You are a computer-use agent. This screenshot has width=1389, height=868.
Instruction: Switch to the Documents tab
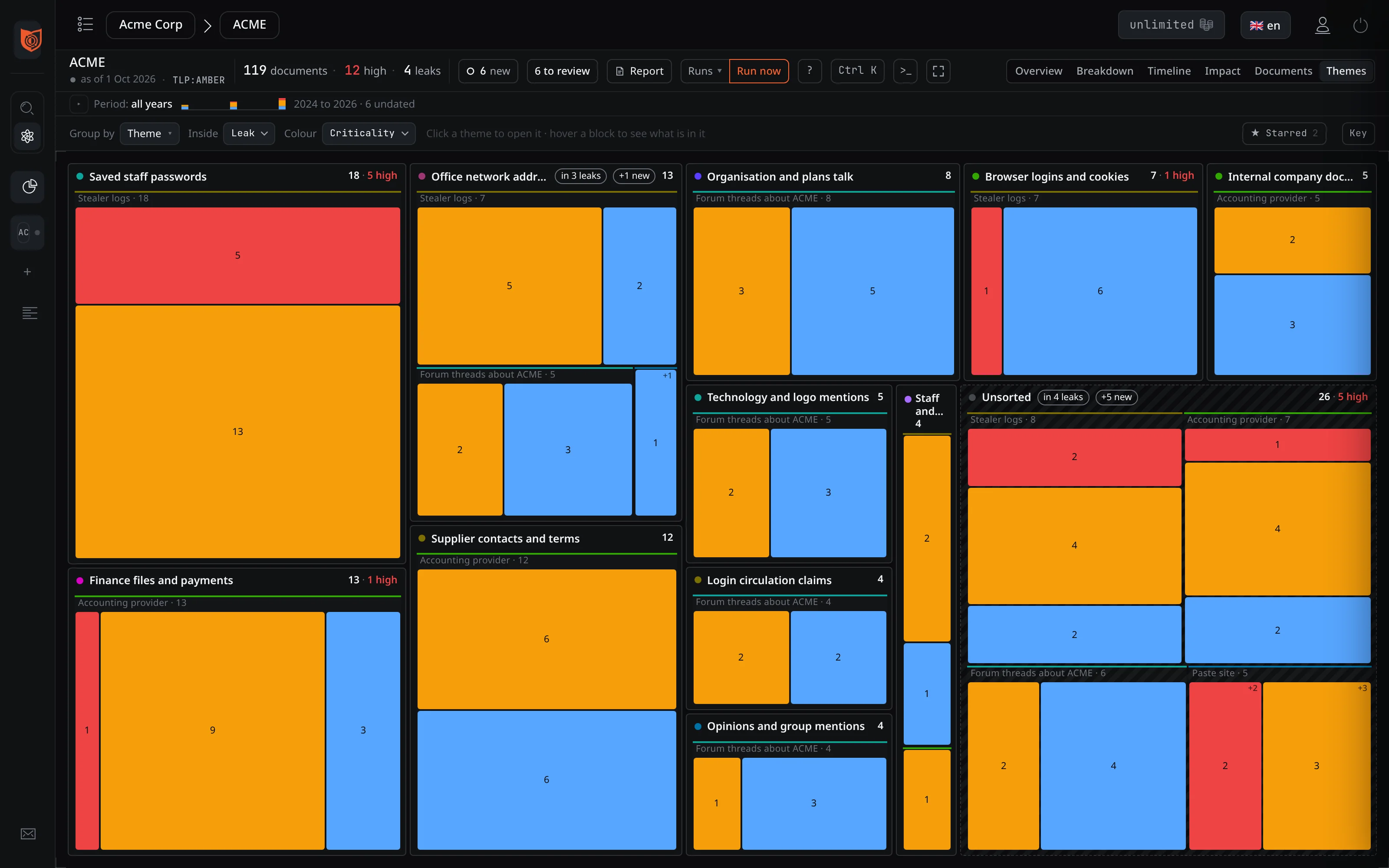pos(1283,71)
